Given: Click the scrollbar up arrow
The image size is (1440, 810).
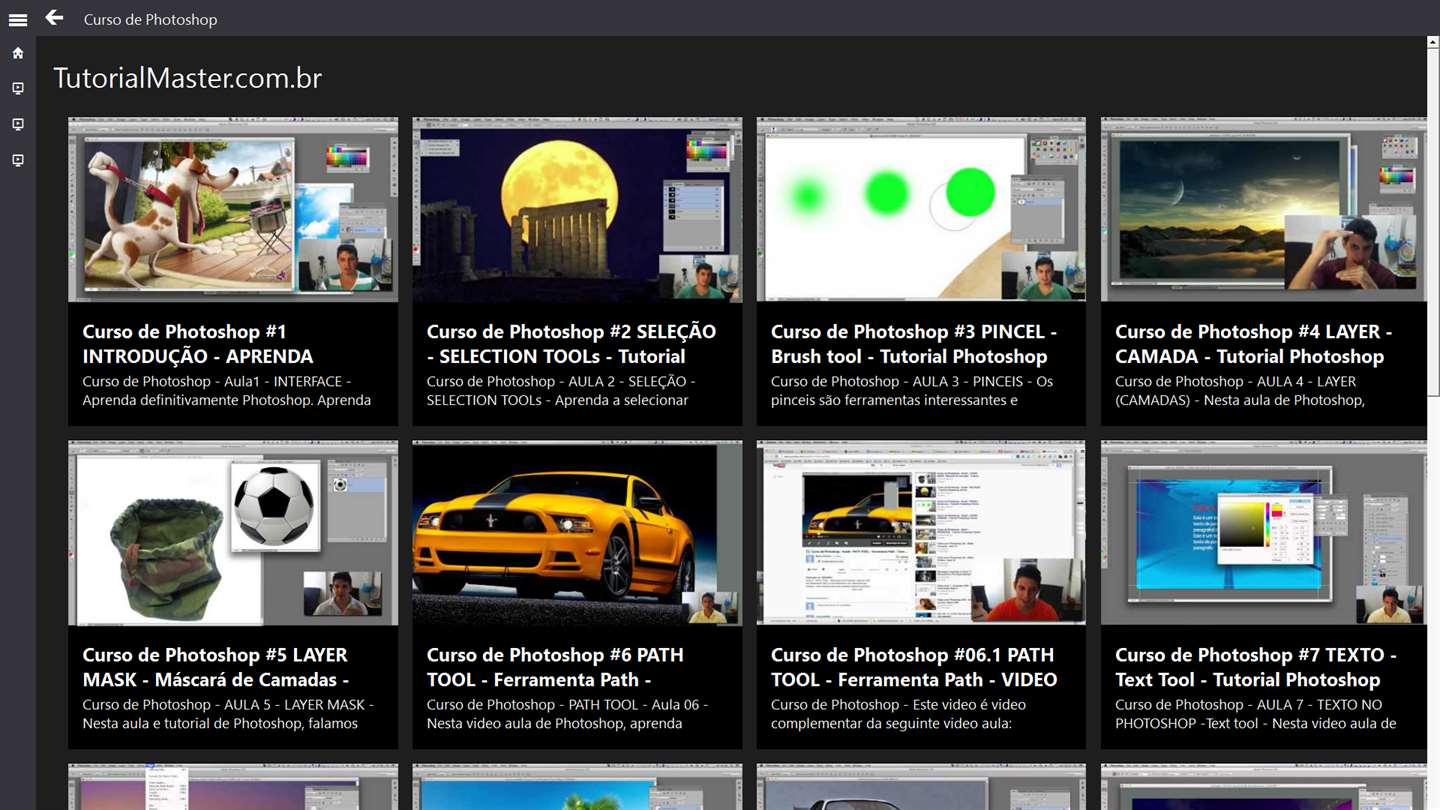Looking at the screenshot, I should [x=1433, y=43].
